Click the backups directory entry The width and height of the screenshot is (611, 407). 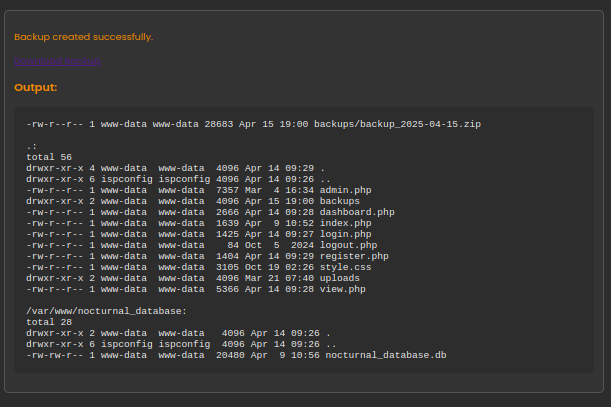tap(339, 201)
